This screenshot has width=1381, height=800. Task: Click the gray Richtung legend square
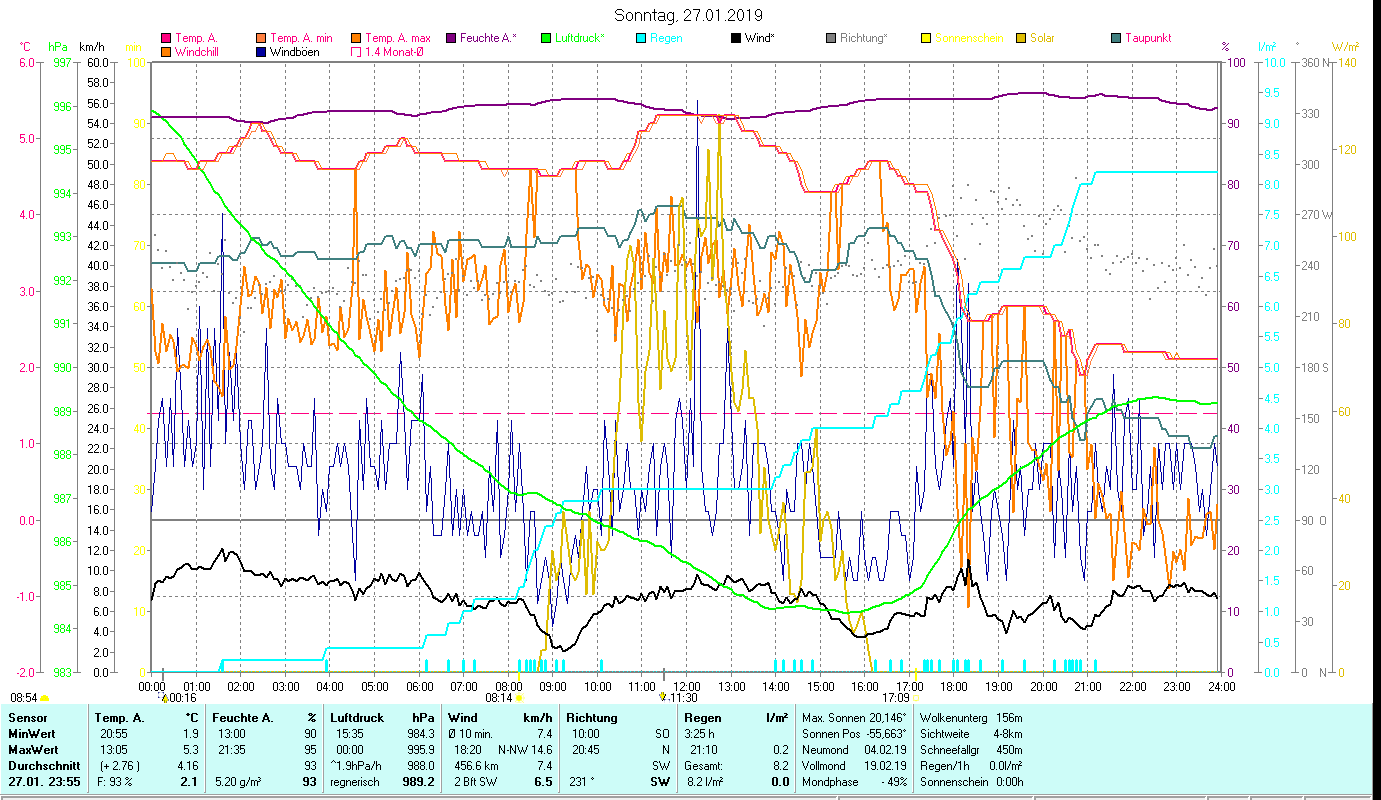(831, 38)
